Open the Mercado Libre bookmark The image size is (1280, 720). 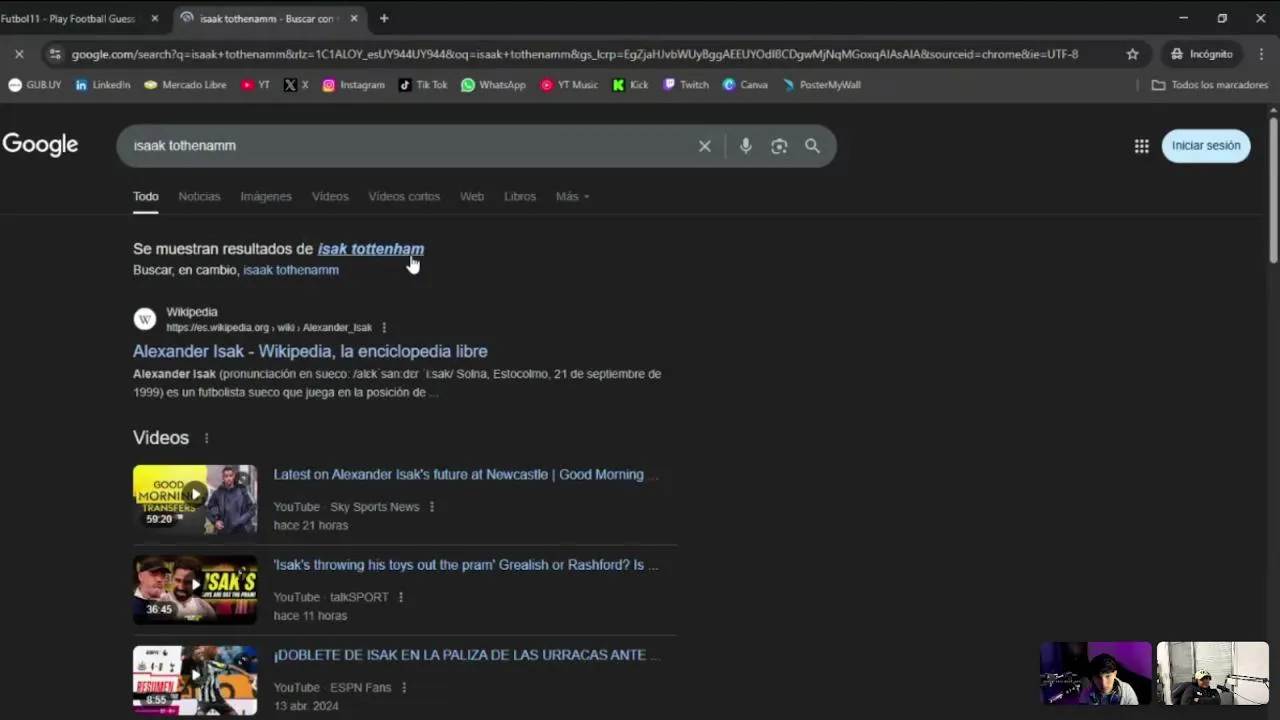point(185,85)
